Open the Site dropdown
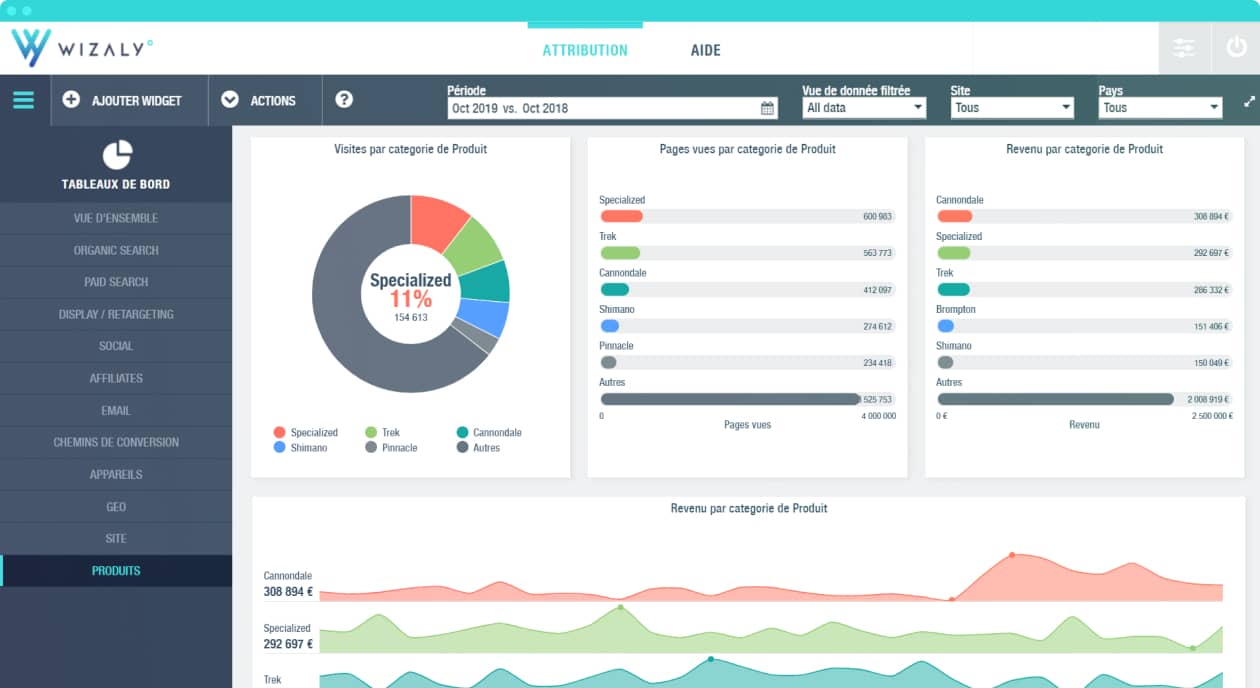 click(1012, 108)
